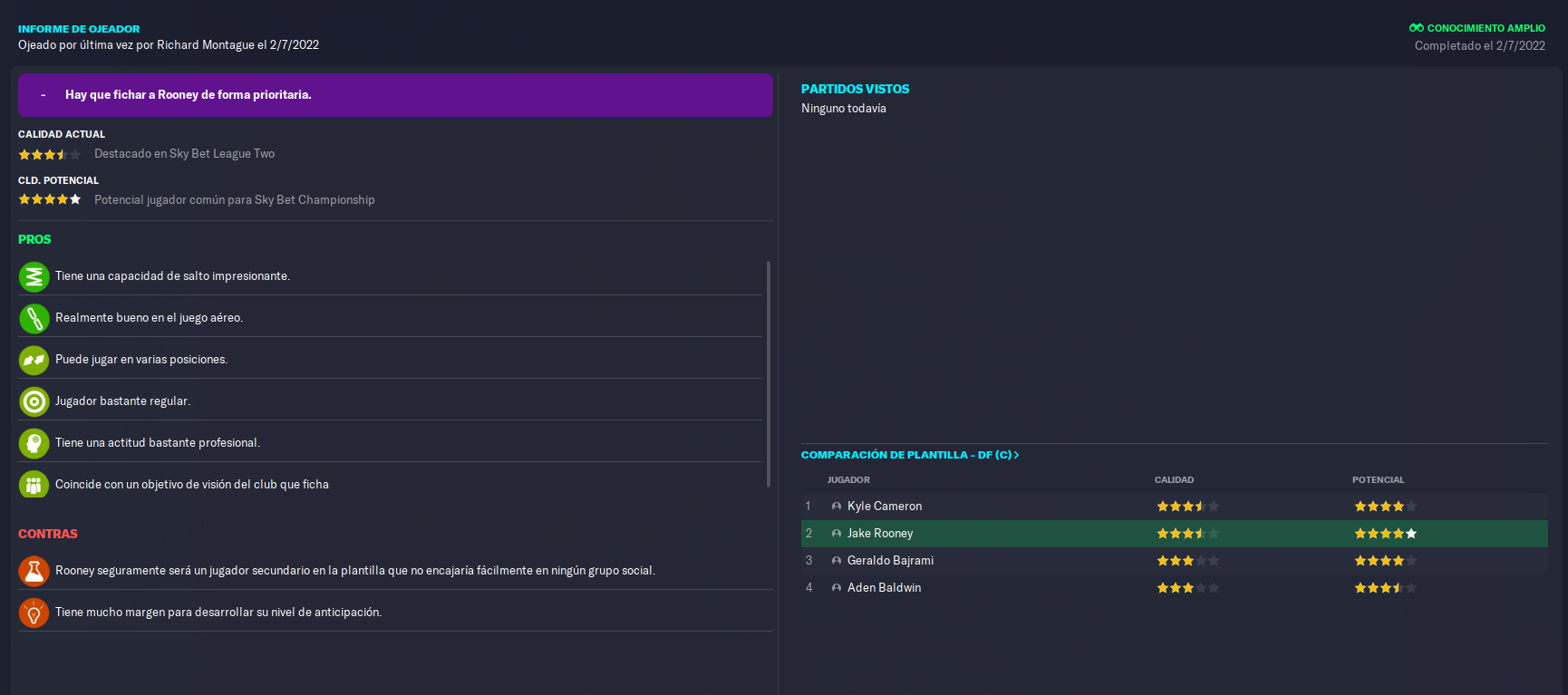1568x695 pixels.
Task: Expand the squad comparison chevron arrow
Action: pyautogui.click(x=1016, y=455)
